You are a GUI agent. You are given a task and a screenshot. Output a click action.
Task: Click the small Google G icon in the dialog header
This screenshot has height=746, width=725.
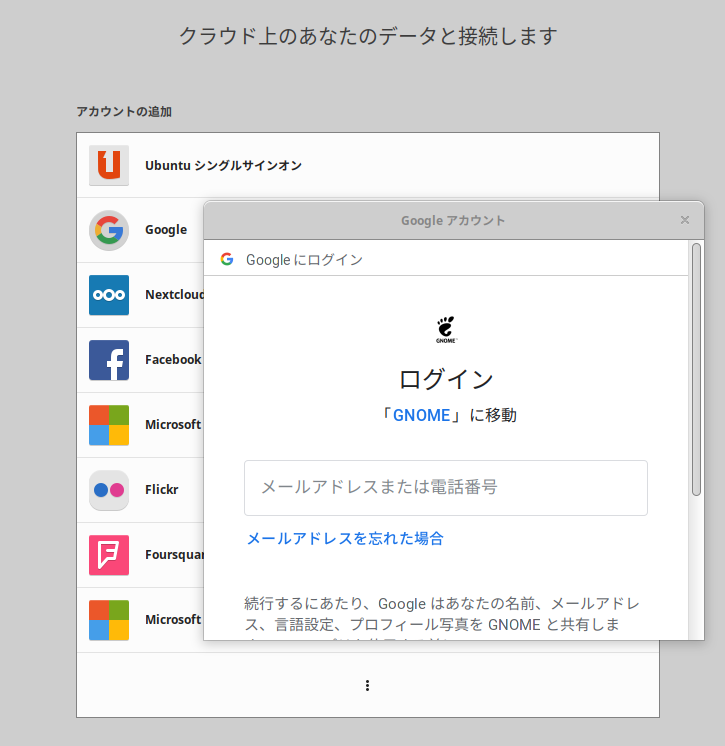point(227,259)
